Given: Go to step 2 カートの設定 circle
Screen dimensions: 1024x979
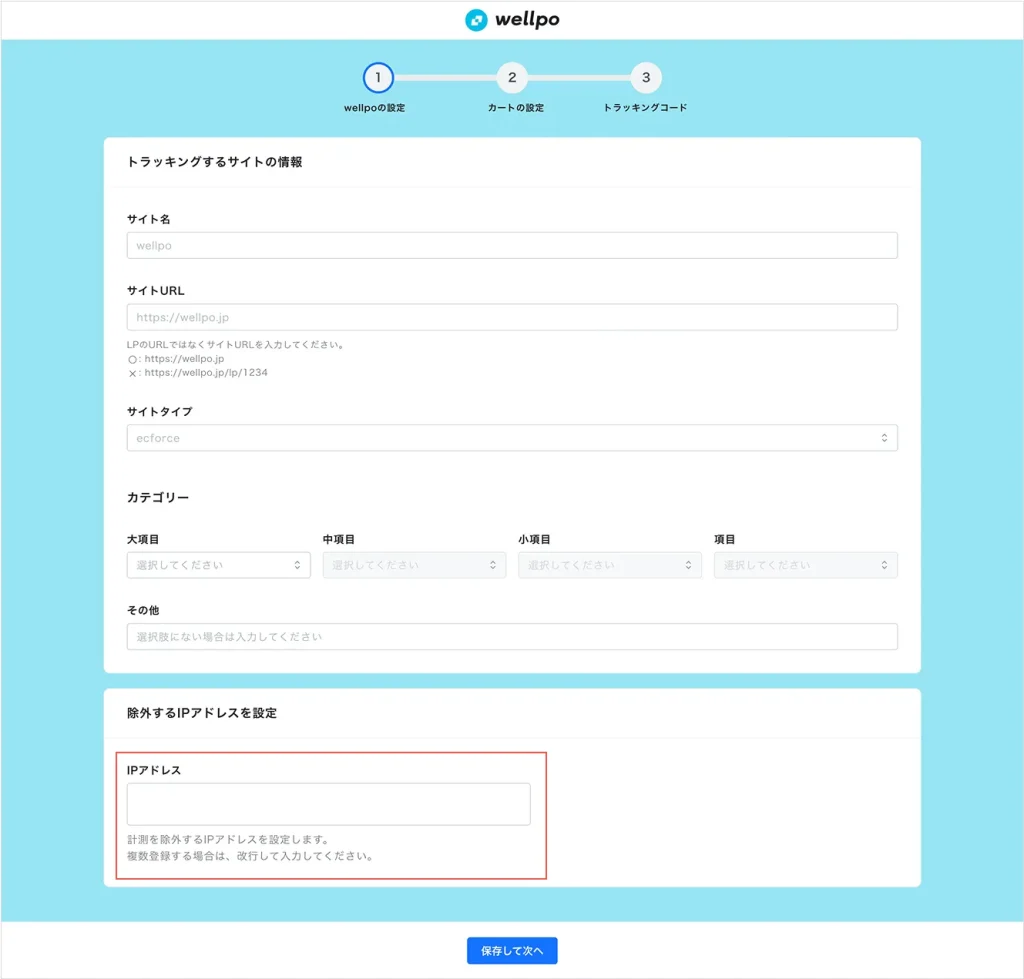Looking at the screenshot, I should tap(511, 77).
